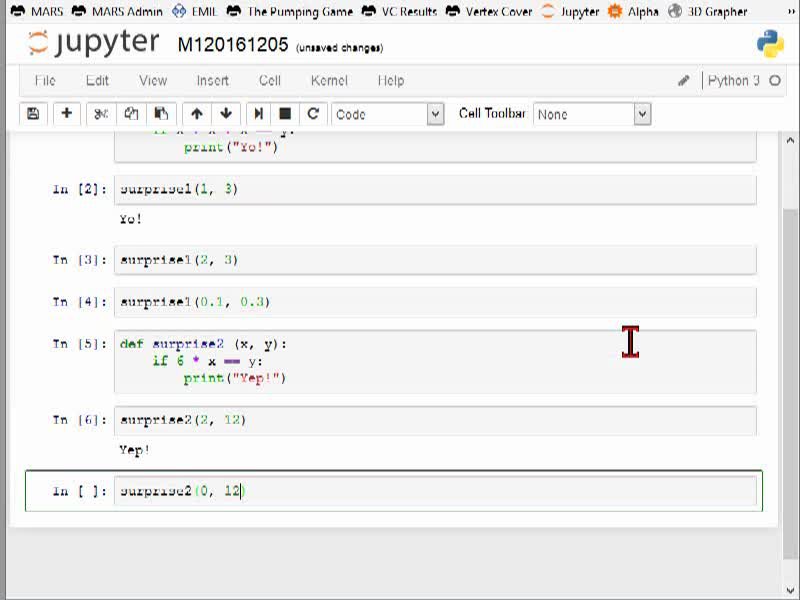Click the Yep! output text
Viewport: 800px width, 600px height.
tap(135, 450)
